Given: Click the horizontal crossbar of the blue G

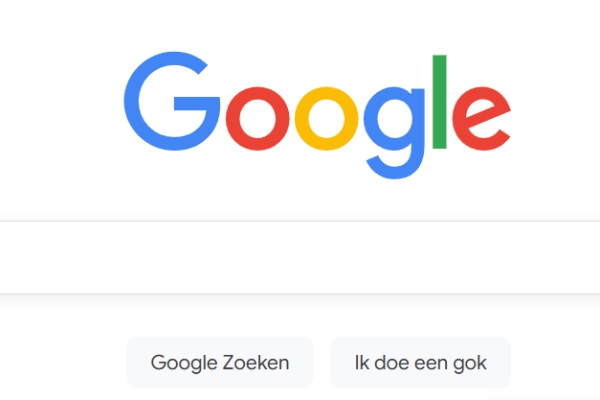Looking at the screenshot, I should pyautogui.click(x=196, y=103).
